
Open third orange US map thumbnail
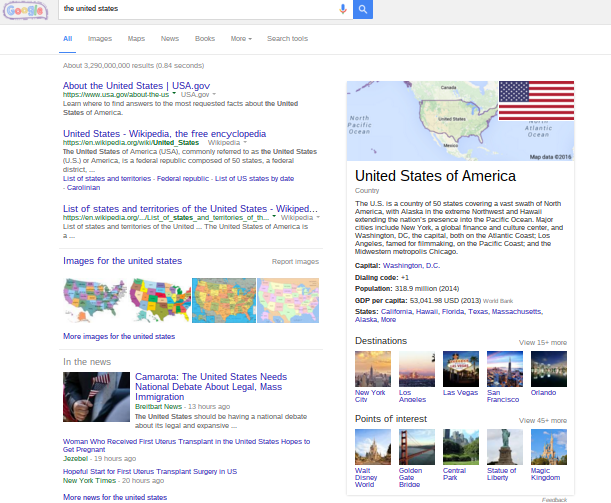tap(224, 300)
